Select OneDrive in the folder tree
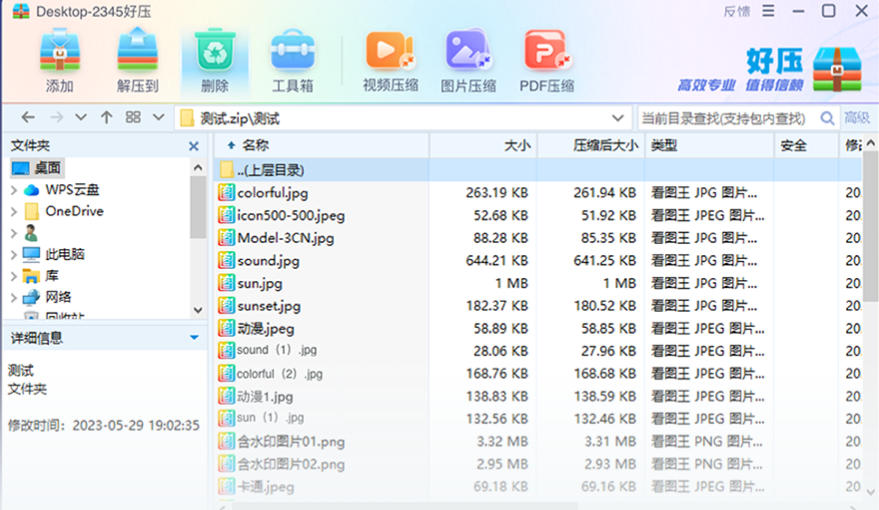The height and width of the screenshot is (510, 879). point(75,211)
